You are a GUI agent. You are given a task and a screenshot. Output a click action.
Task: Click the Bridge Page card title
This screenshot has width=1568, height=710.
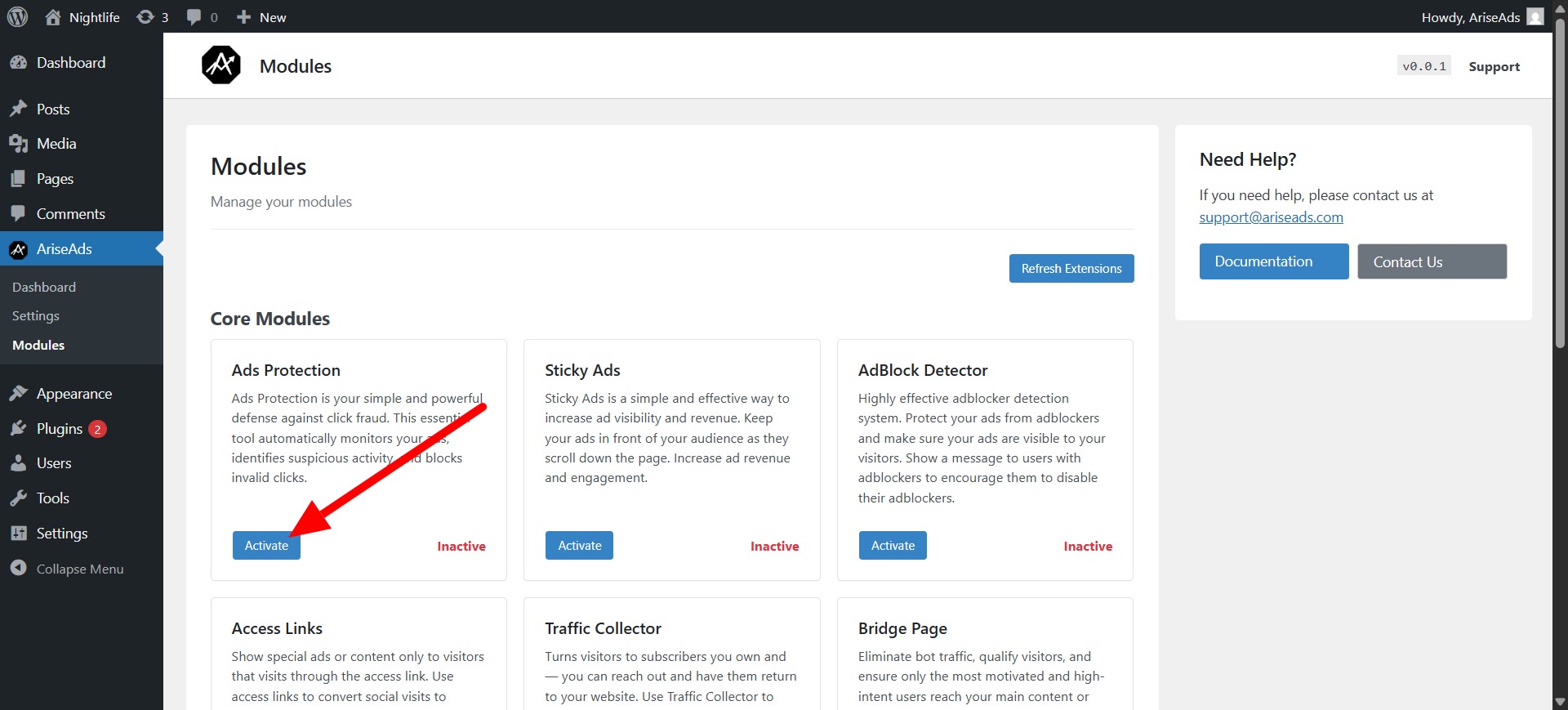click(x=902, y=629)
